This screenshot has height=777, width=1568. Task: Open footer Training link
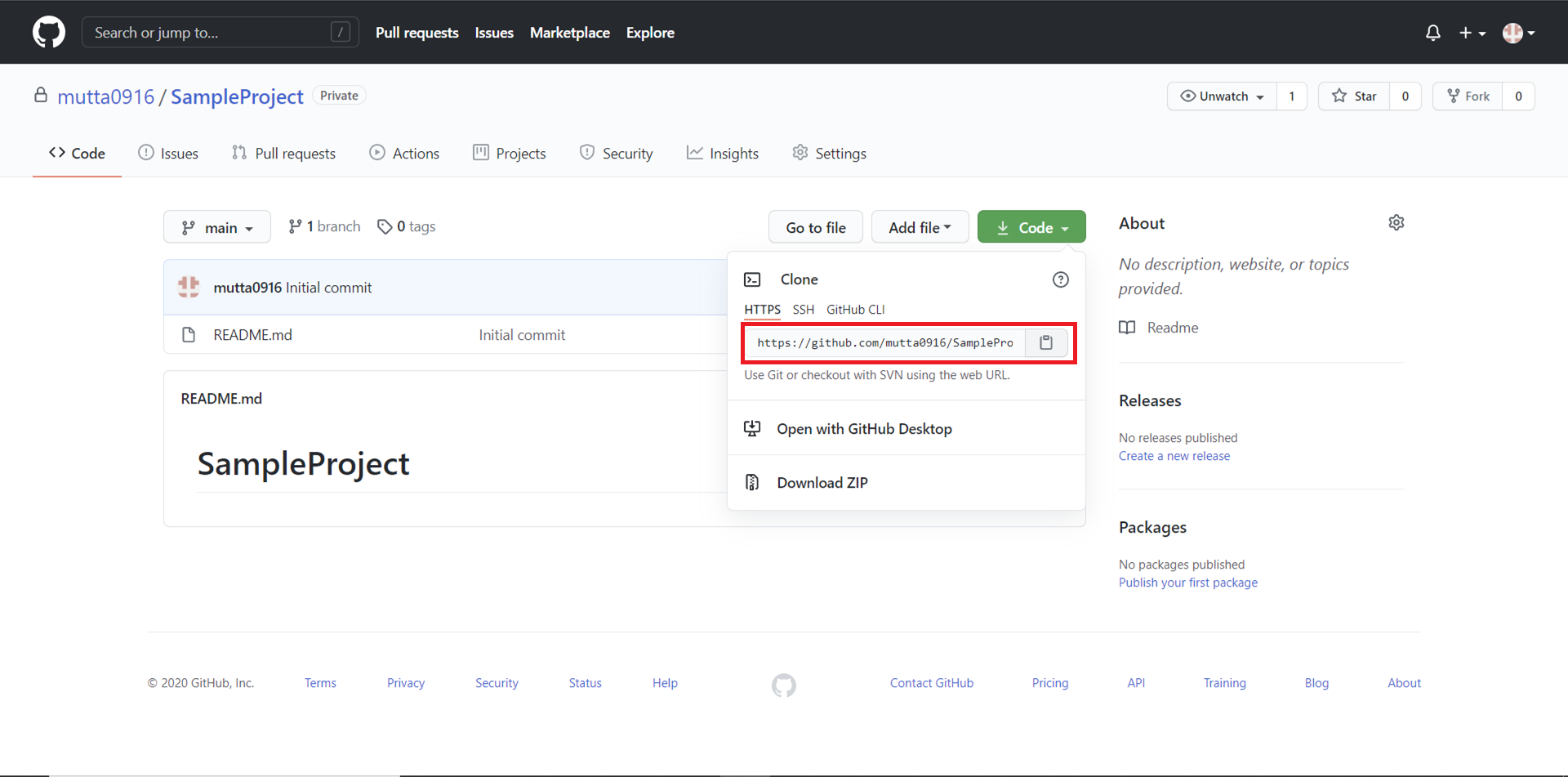point(1225,683)
